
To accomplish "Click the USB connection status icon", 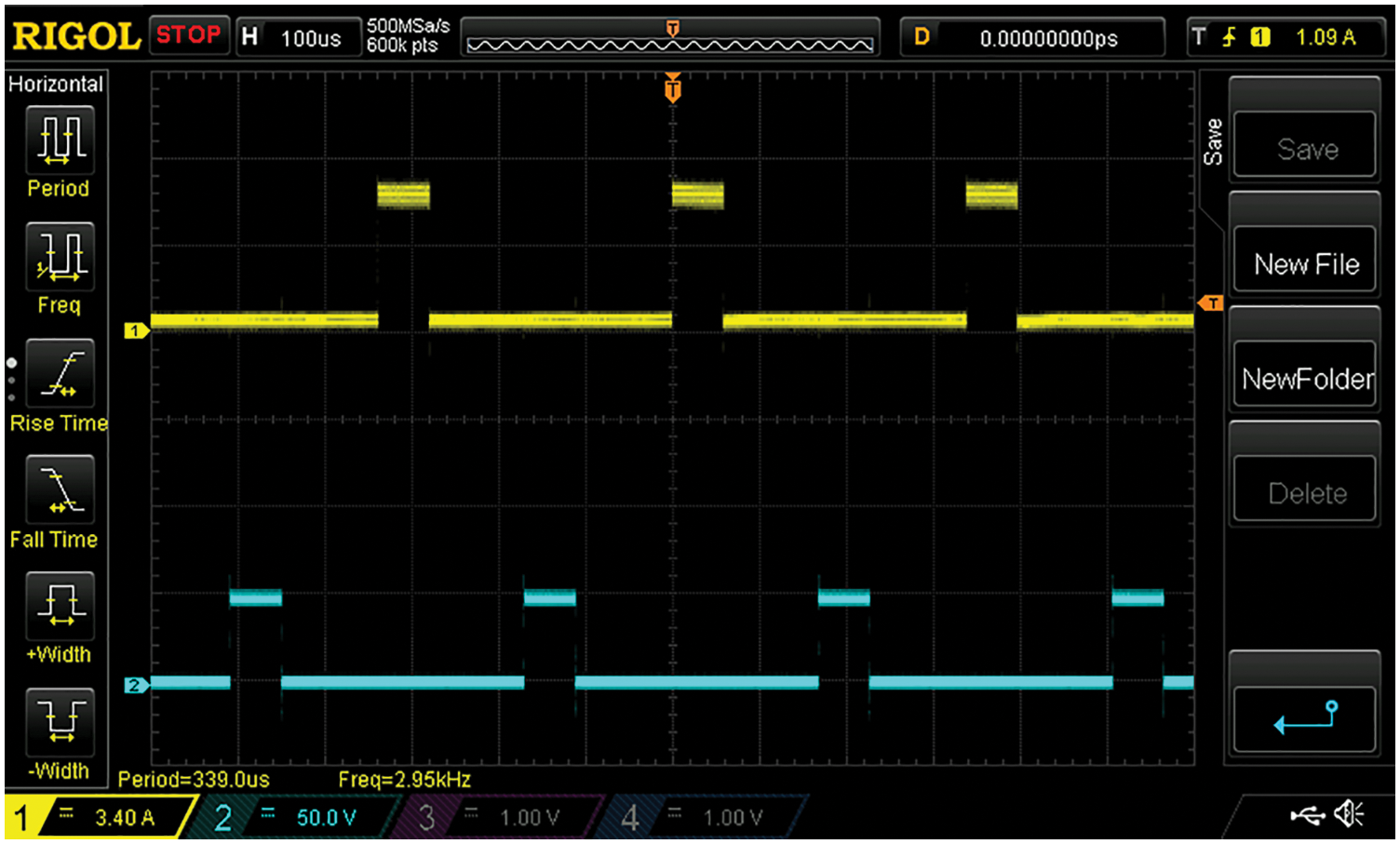I will (x=1307, y=816).
